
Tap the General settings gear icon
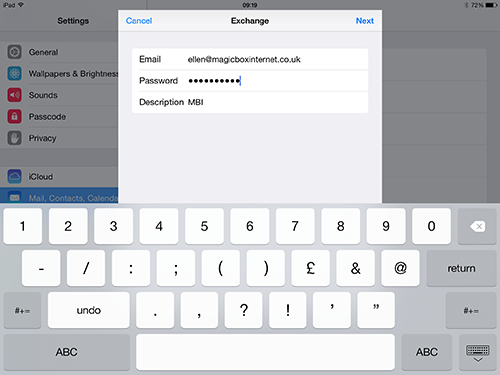pos(14,52)
